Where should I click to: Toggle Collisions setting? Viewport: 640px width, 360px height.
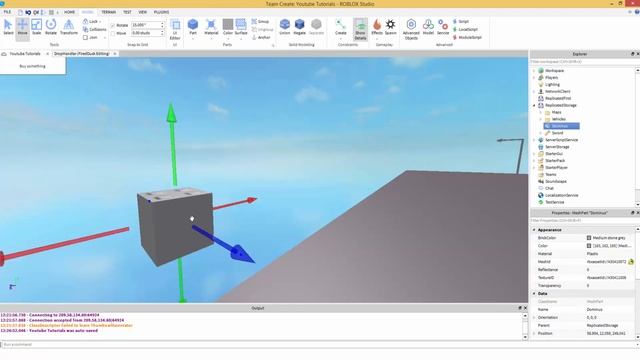[94, 29]
